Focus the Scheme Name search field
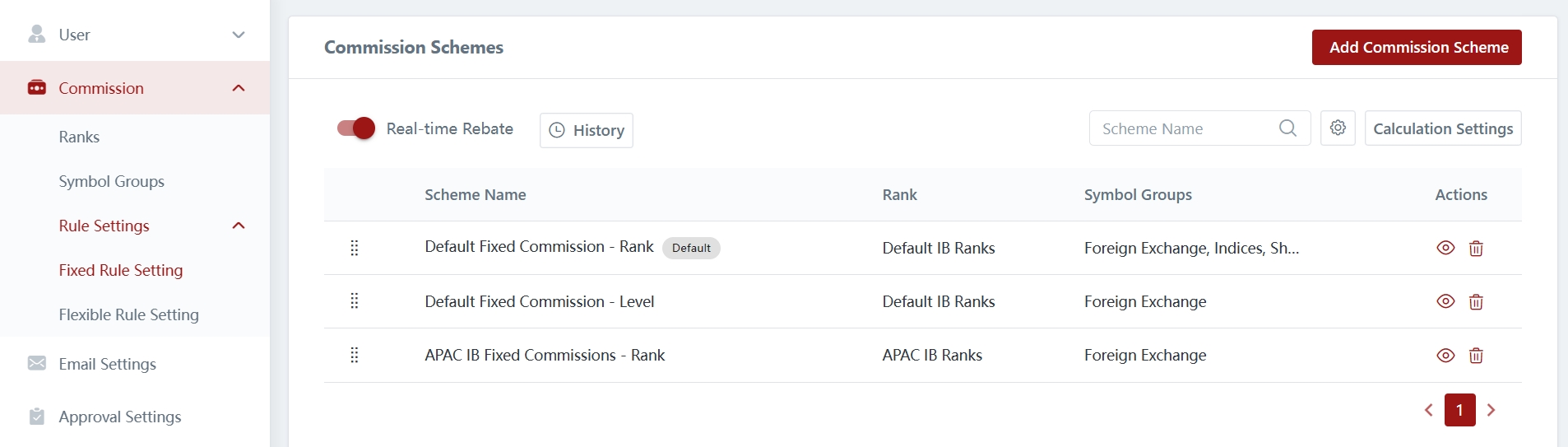 1185,128
